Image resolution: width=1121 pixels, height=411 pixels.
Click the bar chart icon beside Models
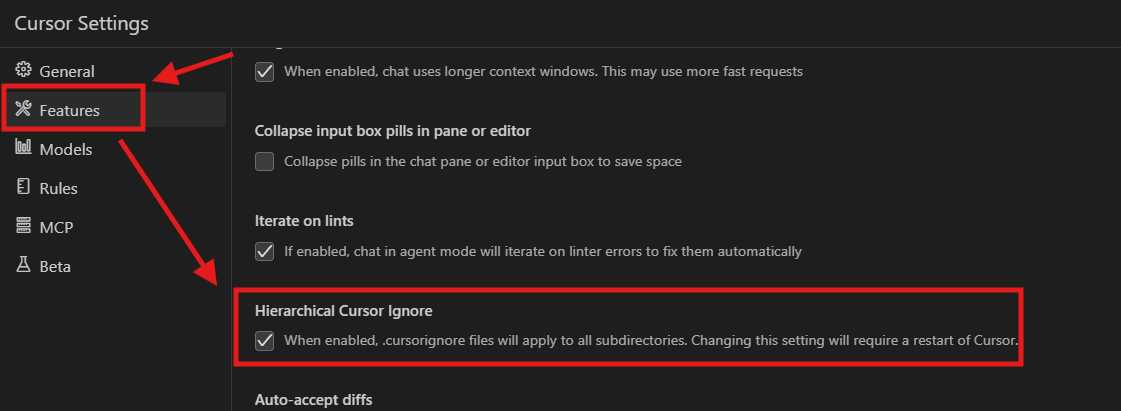click(23, 149)
